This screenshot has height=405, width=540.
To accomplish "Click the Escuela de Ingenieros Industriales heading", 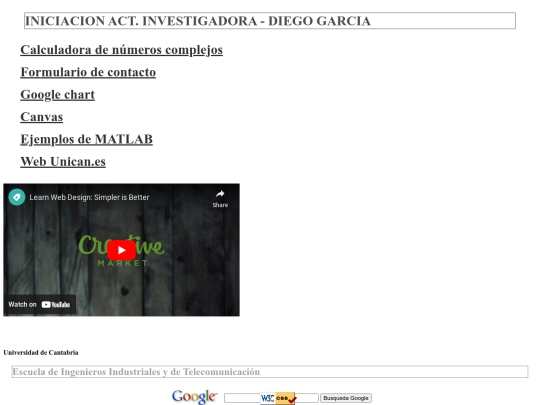I will coord(270,372).
